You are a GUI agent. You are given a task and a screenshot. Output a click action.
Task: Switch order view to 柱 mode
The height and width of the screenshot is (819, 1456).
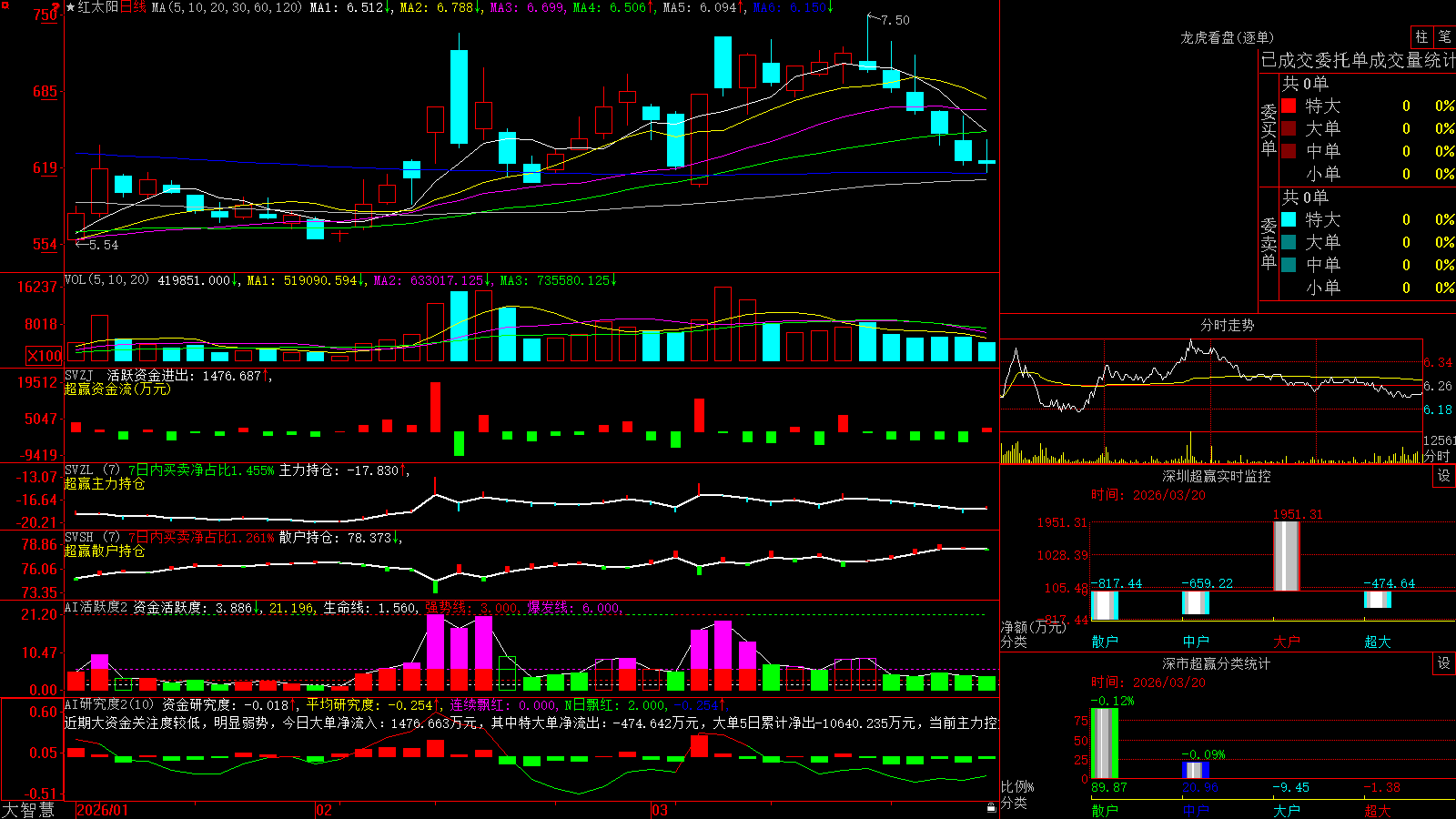pos(1421,37)
